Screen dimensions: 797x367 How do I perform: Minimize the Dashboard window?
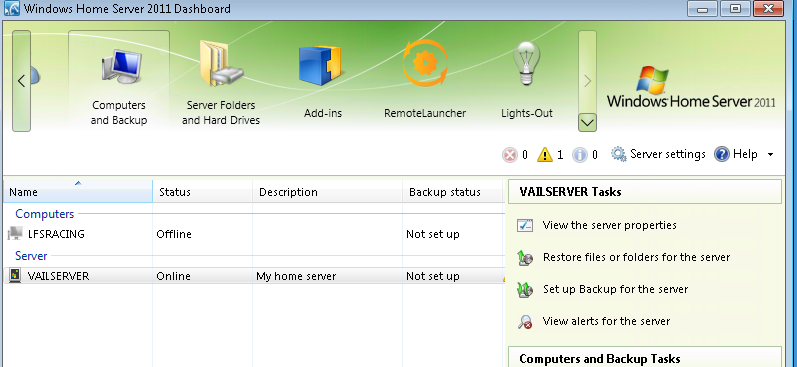coord(703,9)
